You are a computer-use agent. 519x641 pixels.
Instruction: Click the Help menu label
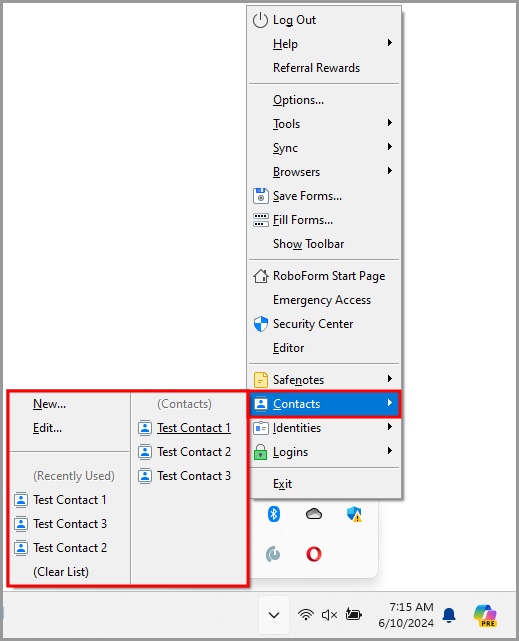point(285,44)
